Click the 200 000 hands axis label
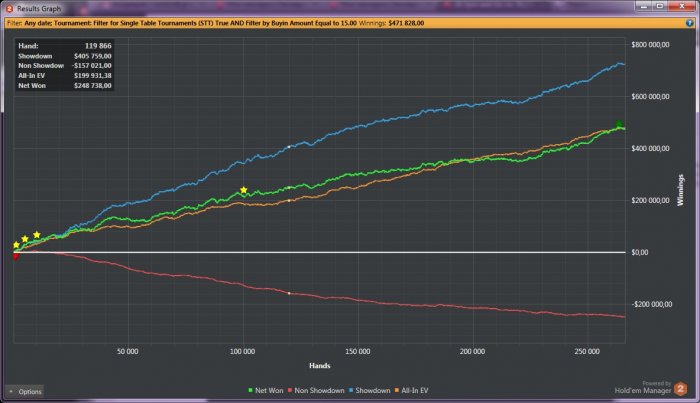This screenshot has height=403, width=700. click(x=472, y=352)
